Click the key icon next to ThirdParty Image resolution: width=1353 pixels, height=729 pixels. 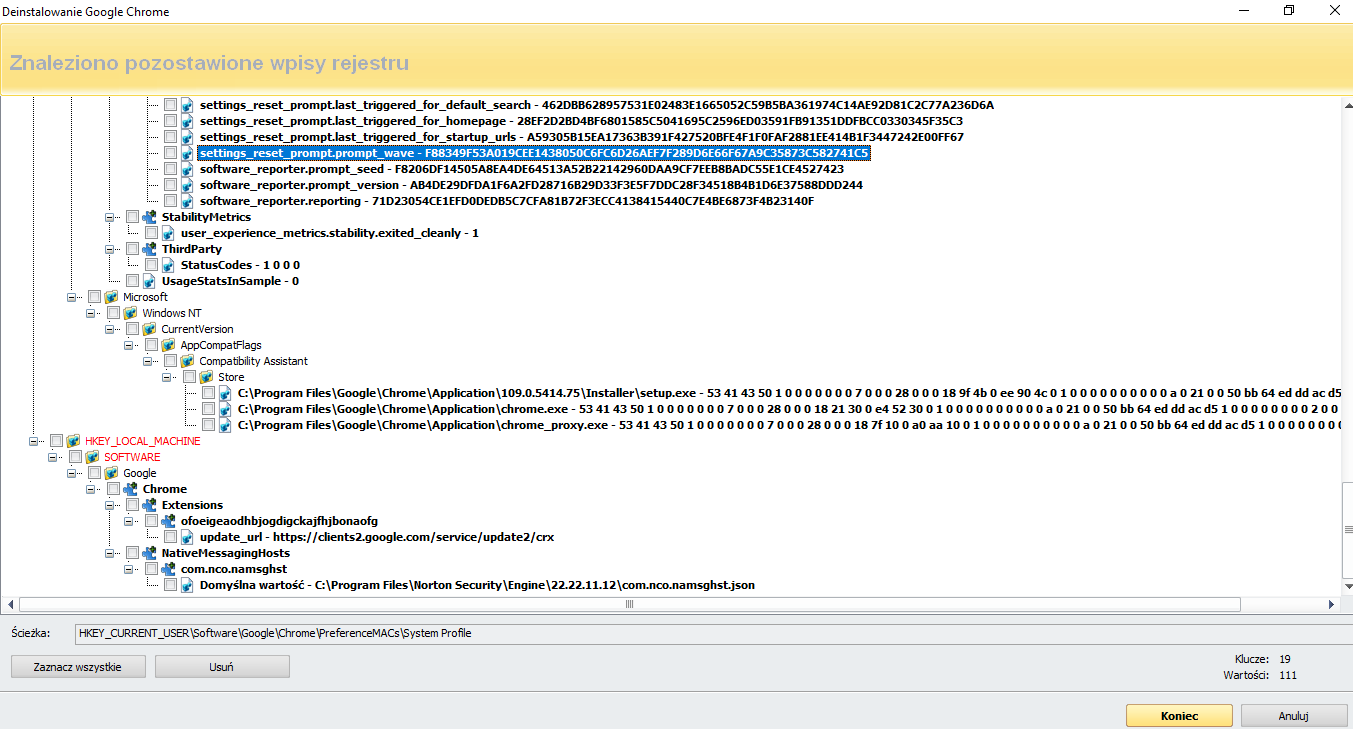[x=150, y=249]
